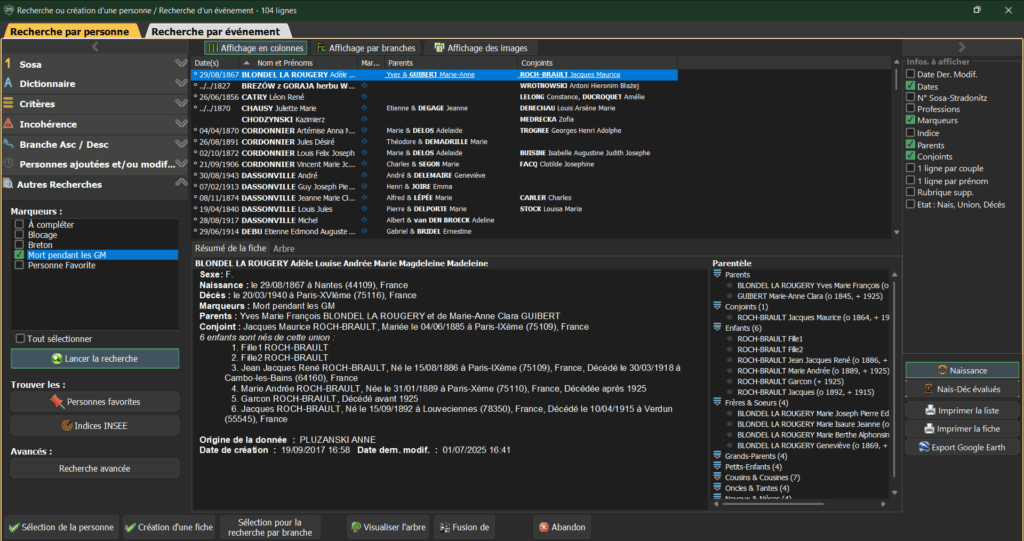The width and height of the screenshot is (1024, 541).
Task: Click the Naissance button icon
Action: (942, 370)
